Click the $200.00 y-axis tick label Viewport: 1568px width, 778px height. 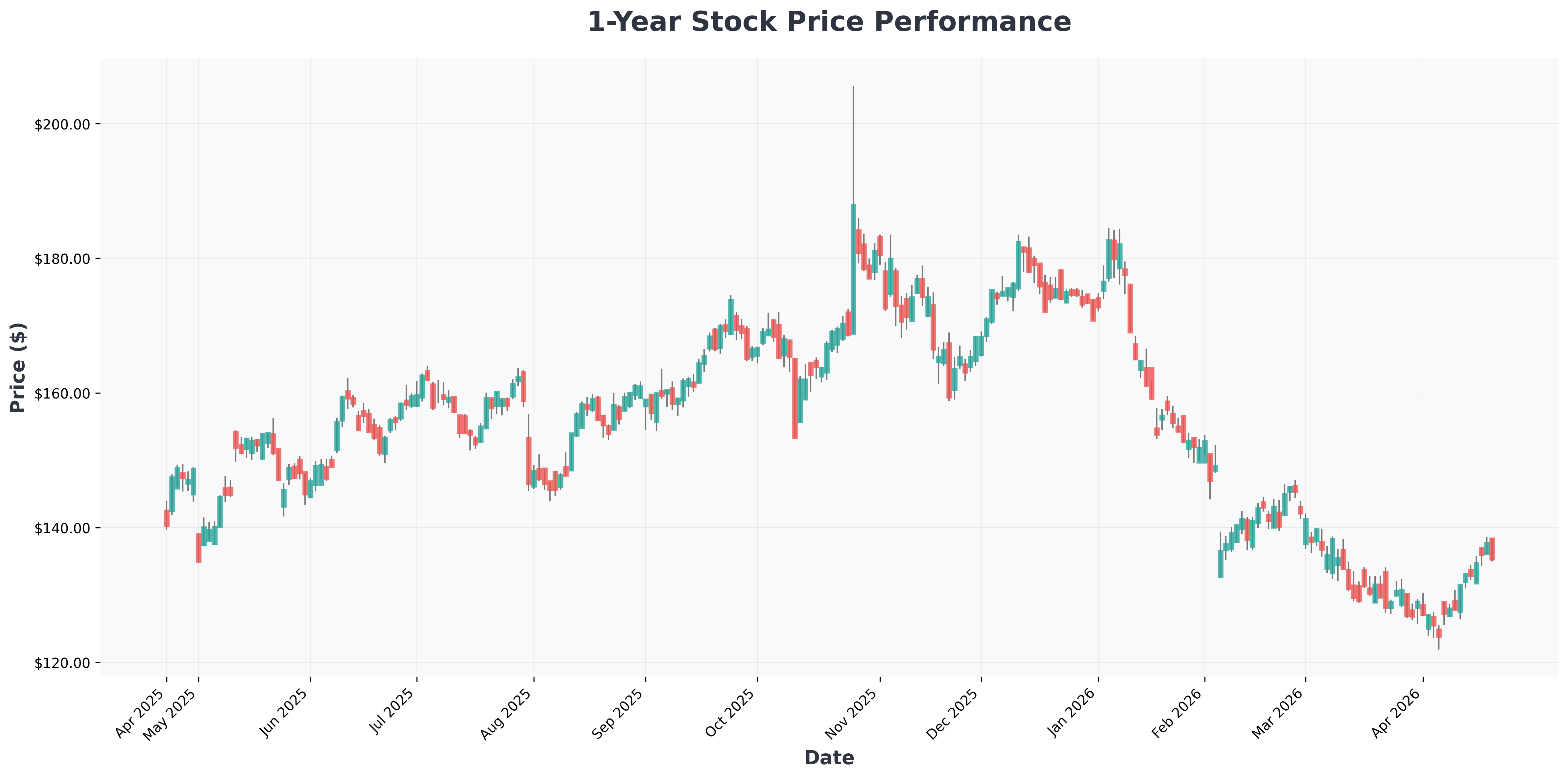pos(63,124)
